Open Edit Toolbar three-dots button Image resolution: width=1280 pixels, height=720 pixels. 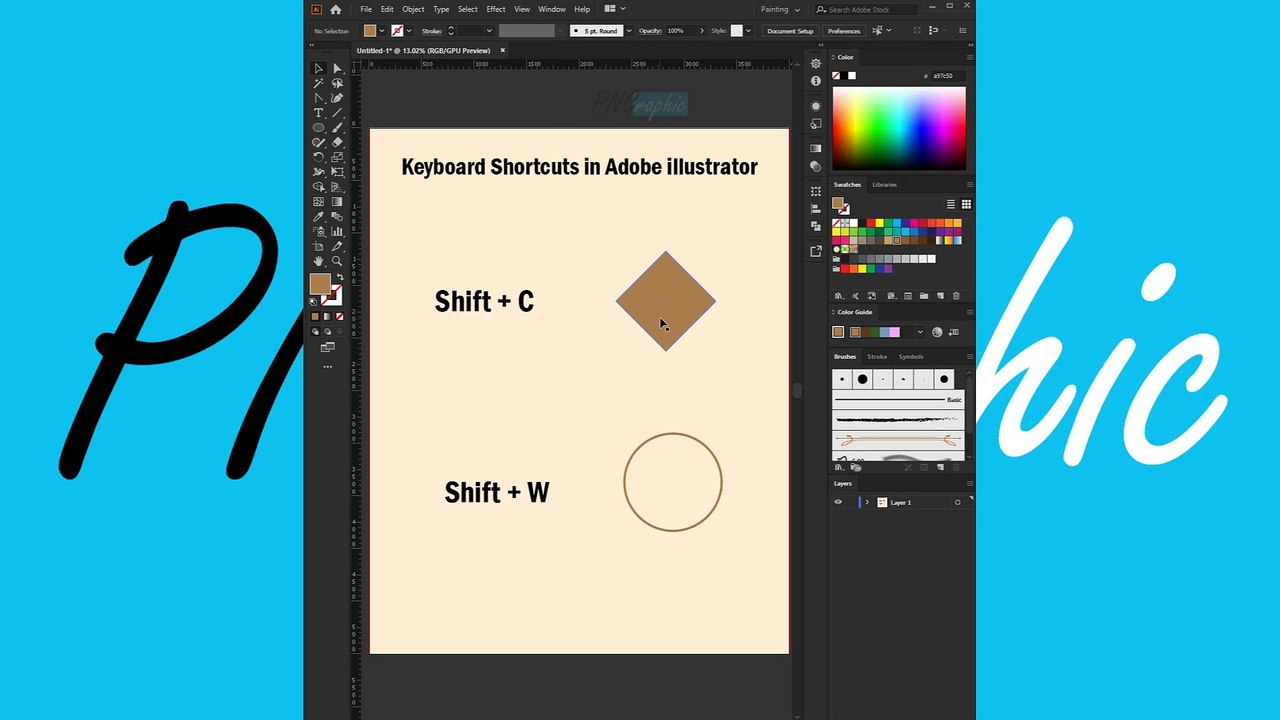(327, 367)
